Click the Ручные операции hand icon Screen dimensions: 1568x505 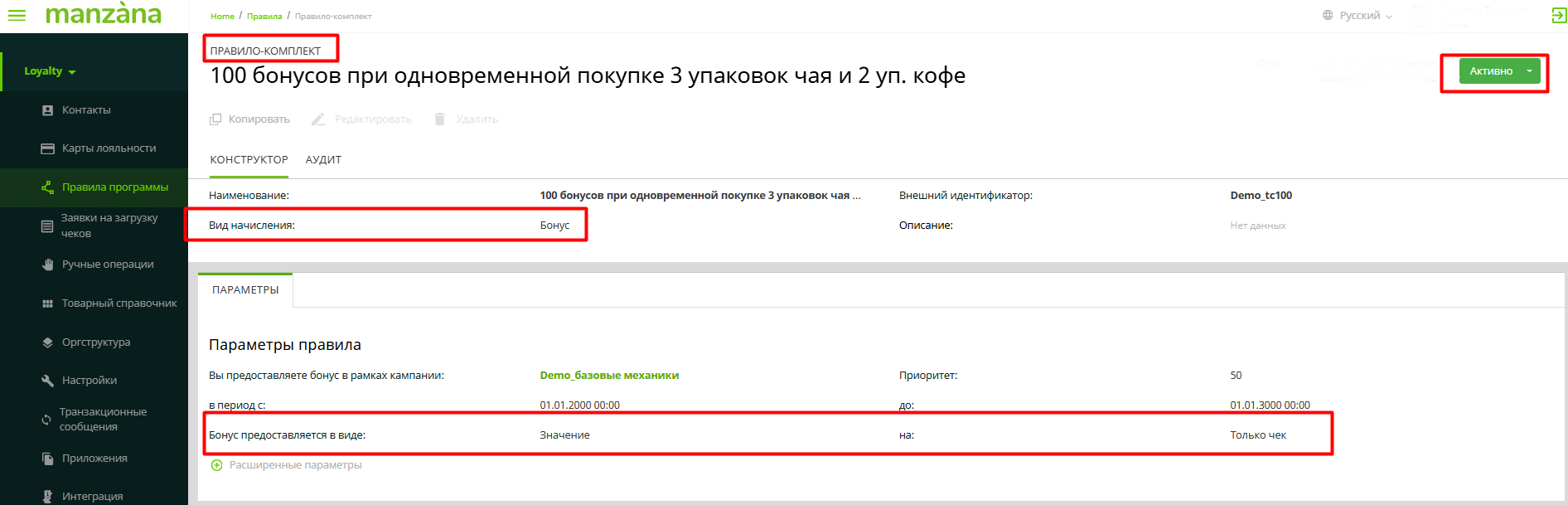coord(47,265)
